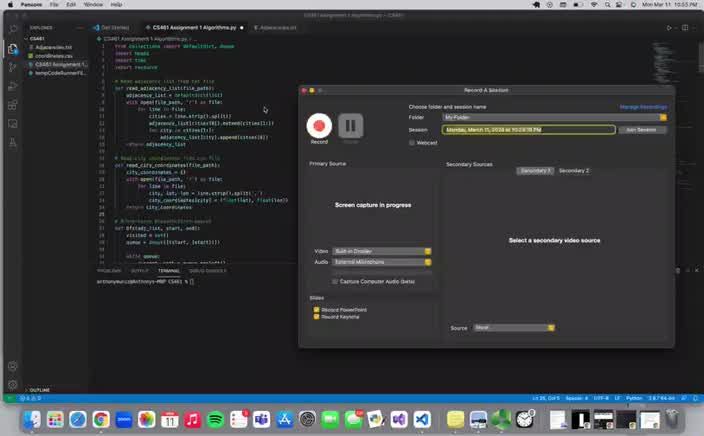Screen dimensions: 704x436
Task: Uncheck Record PowerPoint checkbox
Action: click(316, 310)
